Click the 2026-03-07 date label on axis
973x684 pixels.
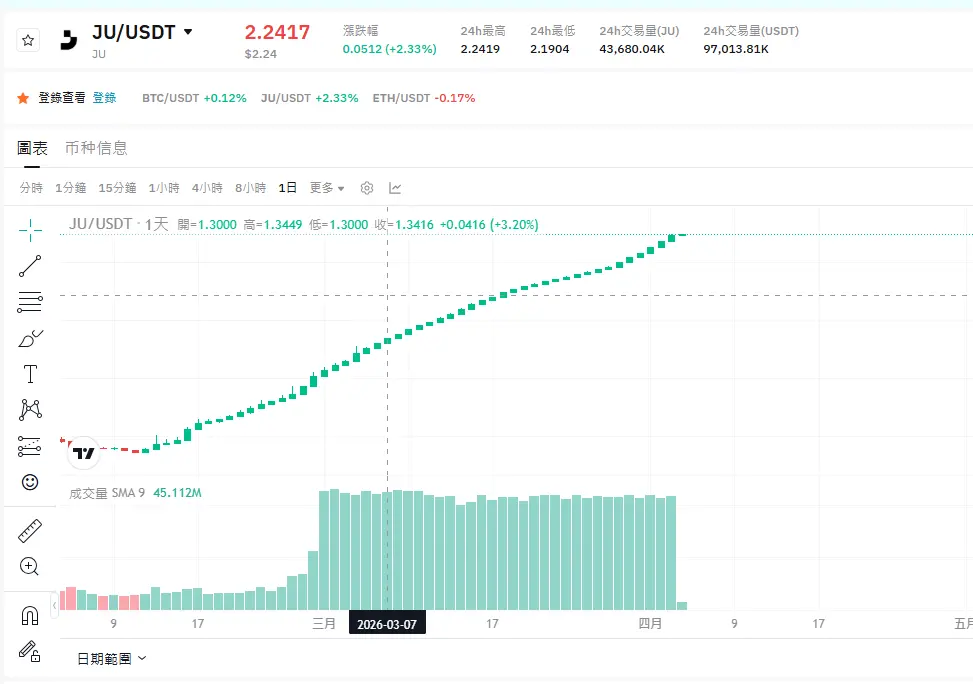pyautogui.click(x=387, y=624)
